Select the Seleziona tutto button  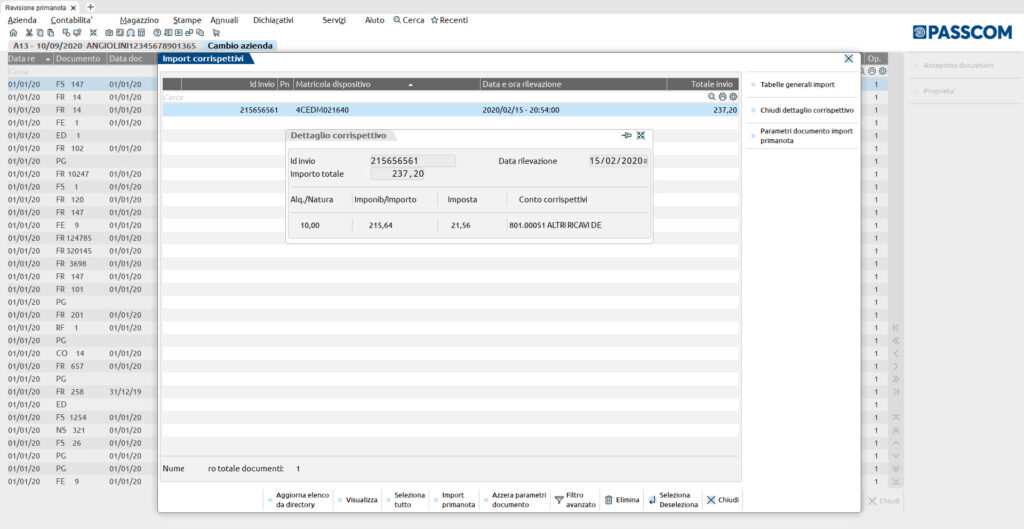point(405,500)
